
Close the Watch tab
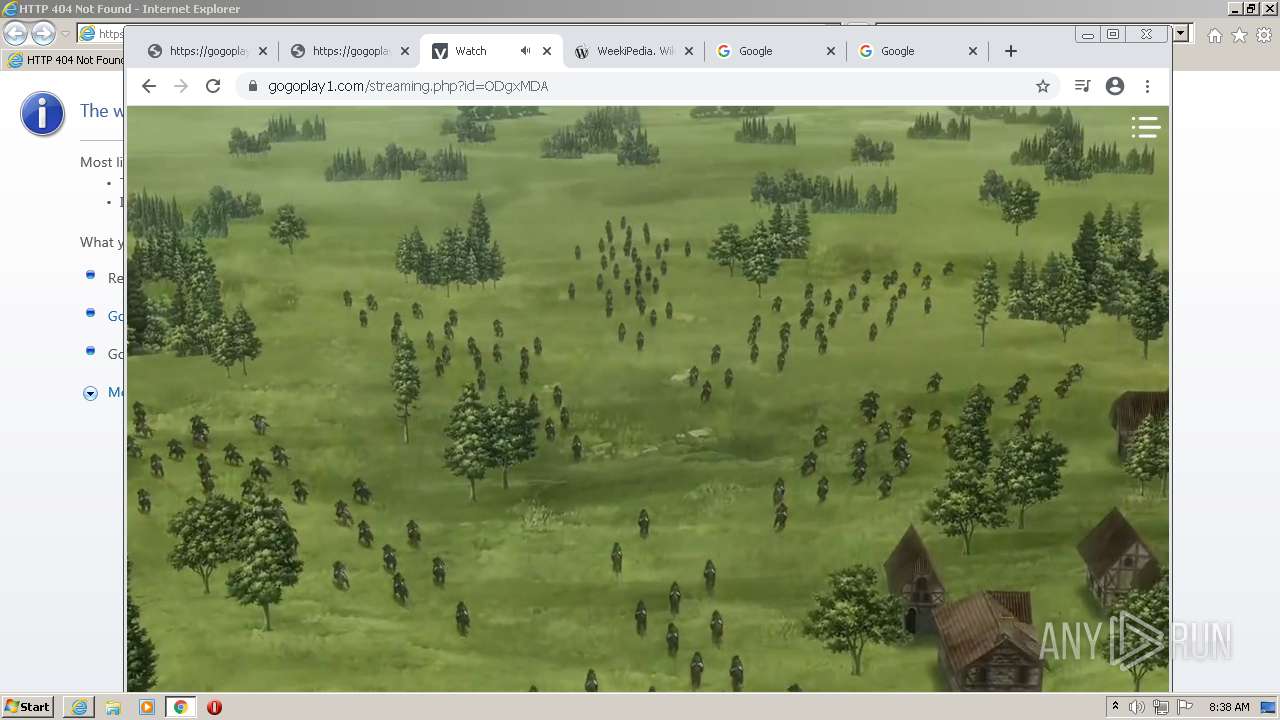click(547, 51)
